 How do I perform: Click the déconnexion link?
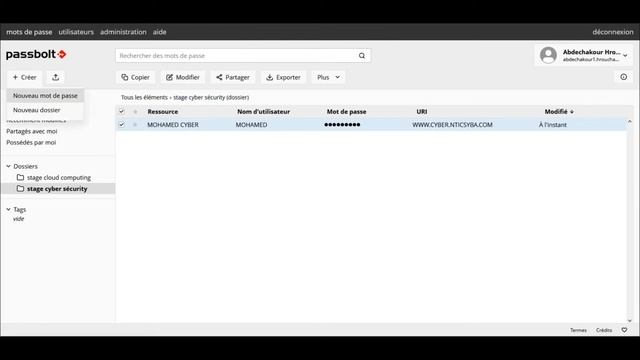pyautogui.click(x=613, y=32)
